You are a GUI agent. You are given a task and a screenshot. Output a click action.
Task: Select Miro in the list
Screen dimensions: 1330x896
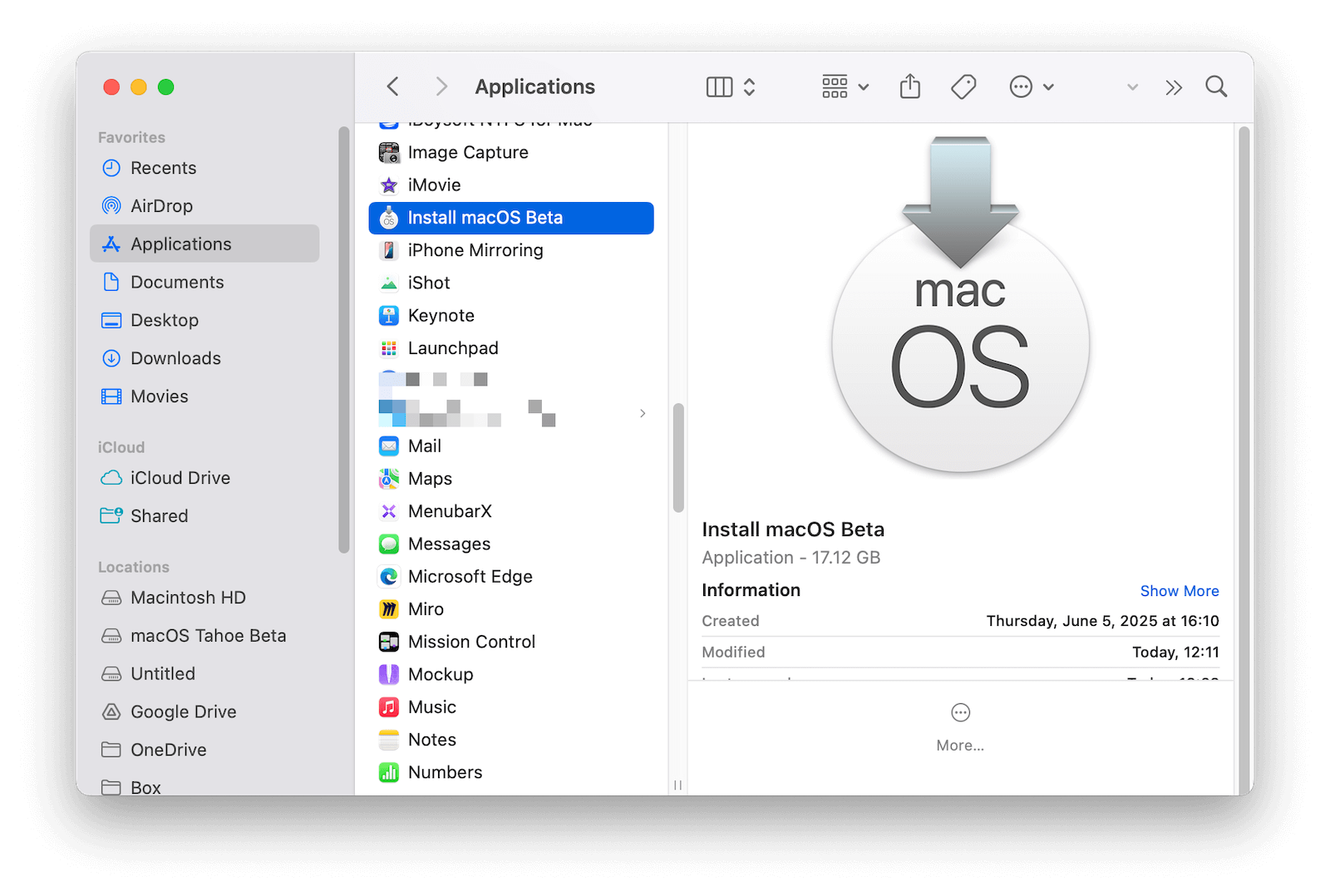[x=511, y=609]
